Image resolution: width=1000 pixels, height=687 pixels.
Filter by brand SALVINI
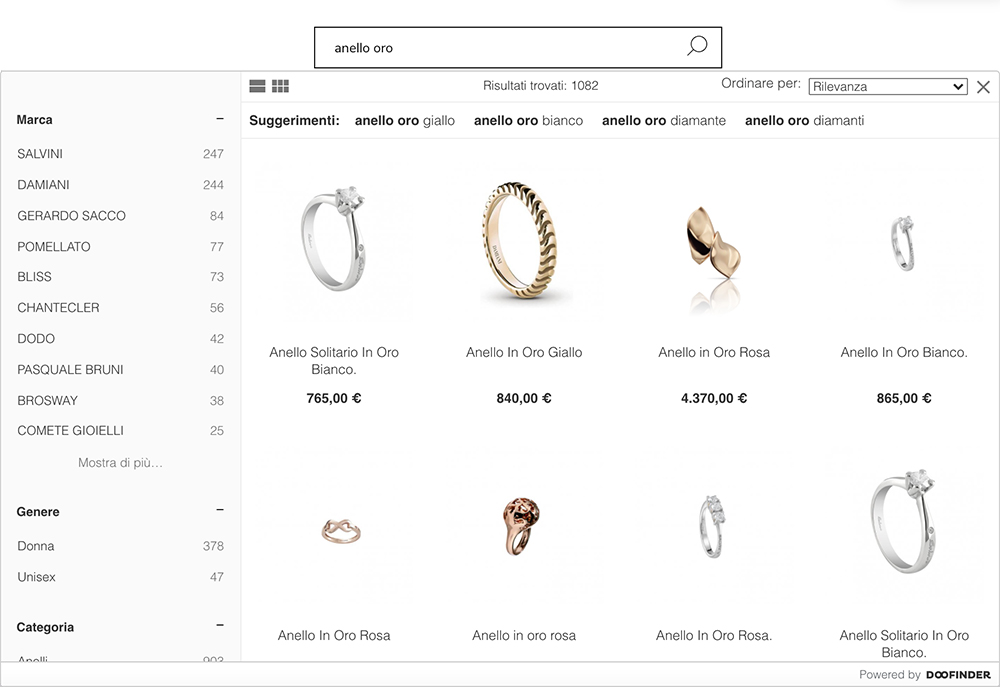[121, 154]
